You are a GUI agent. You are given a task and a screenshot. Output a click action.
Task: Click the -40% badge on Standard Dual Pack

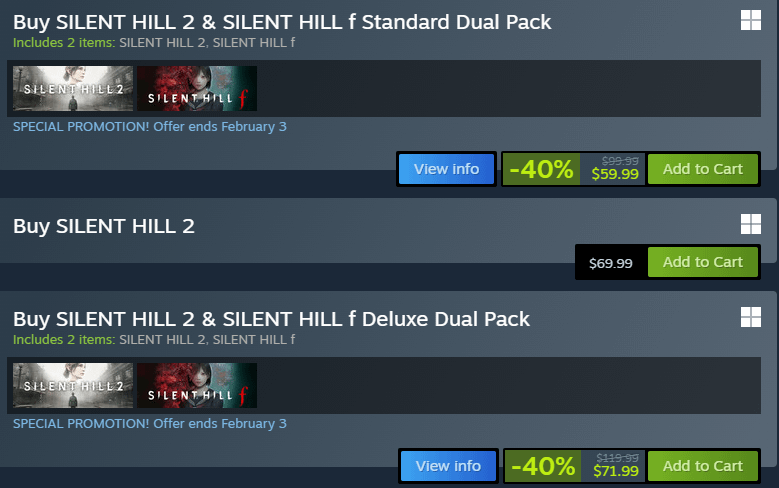click(x=541, y=170)
